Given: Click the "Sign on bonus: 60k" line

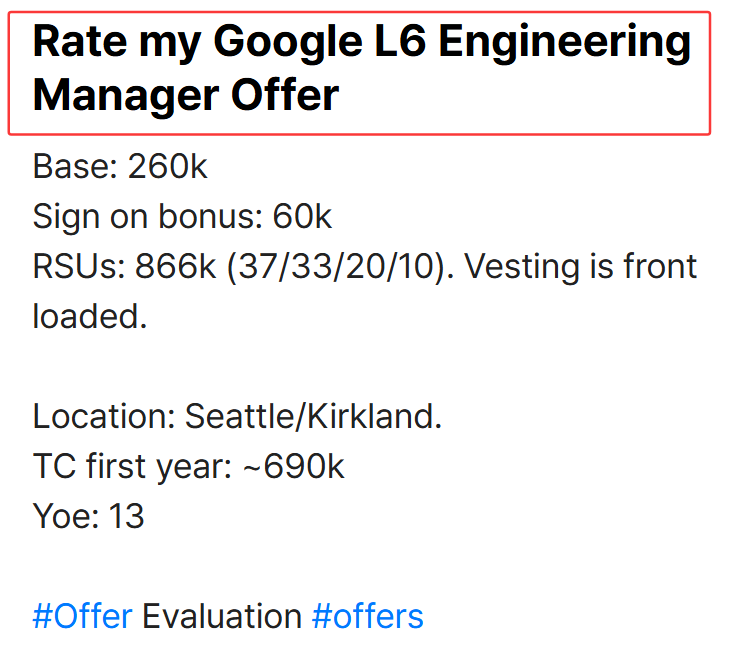Looking at the screenshot, I should click(182, 216).
